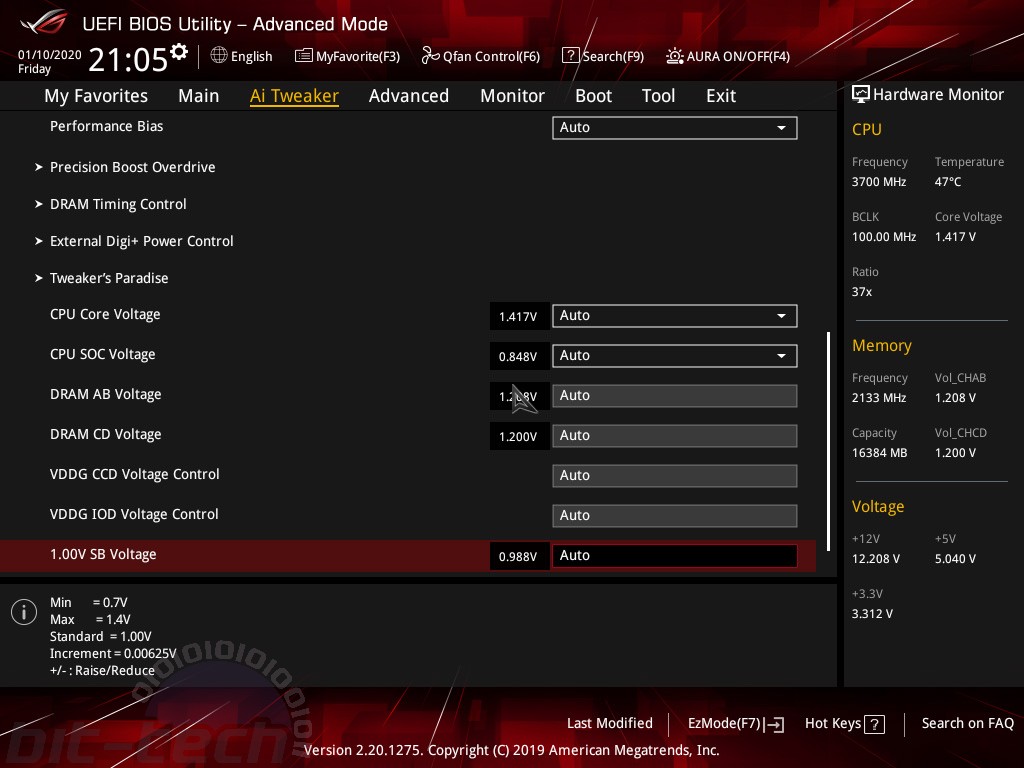Go to the Exit tab
The width and height of the screenshot is (1024, 768).
[721, 96]
